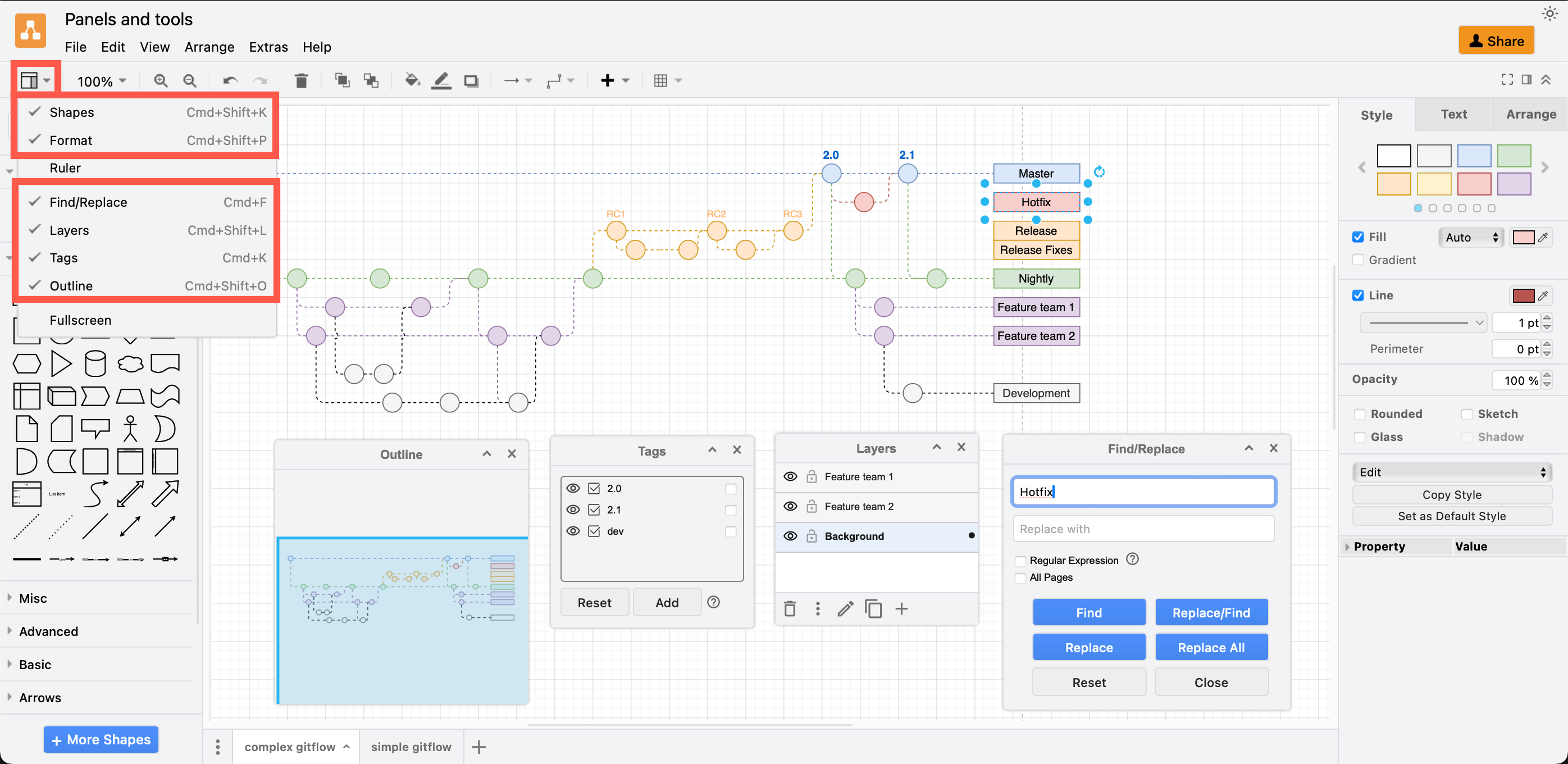Uncheck the dev tag checkbox
This screenshot has width=1568, height=764.
tap(594, 531)
